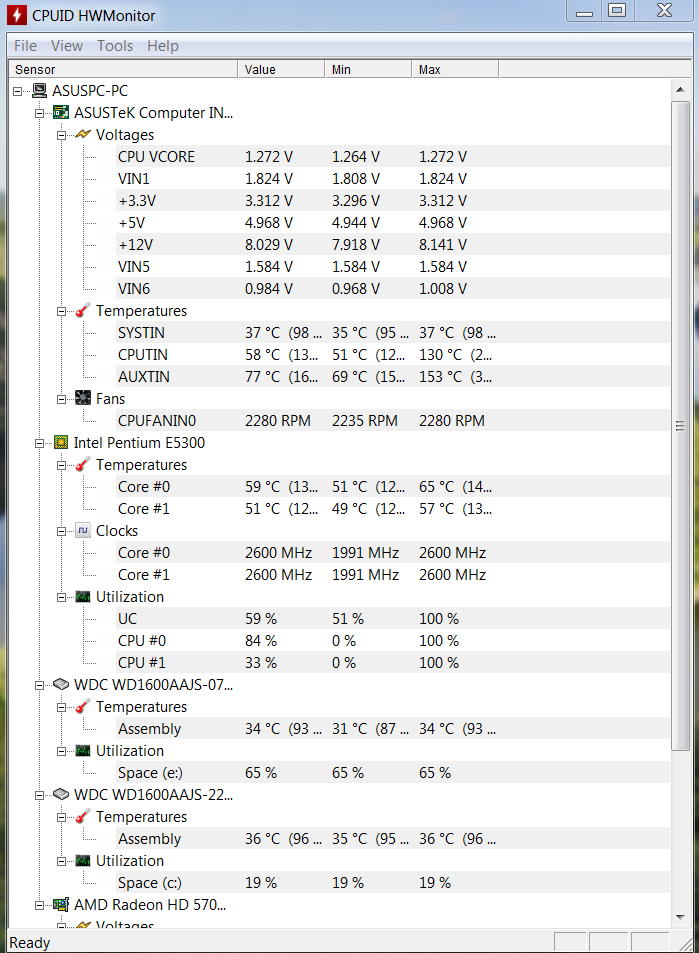699x953 pixels.
Task: Collapse the Clocks group
Action: (x=61, y=531)
